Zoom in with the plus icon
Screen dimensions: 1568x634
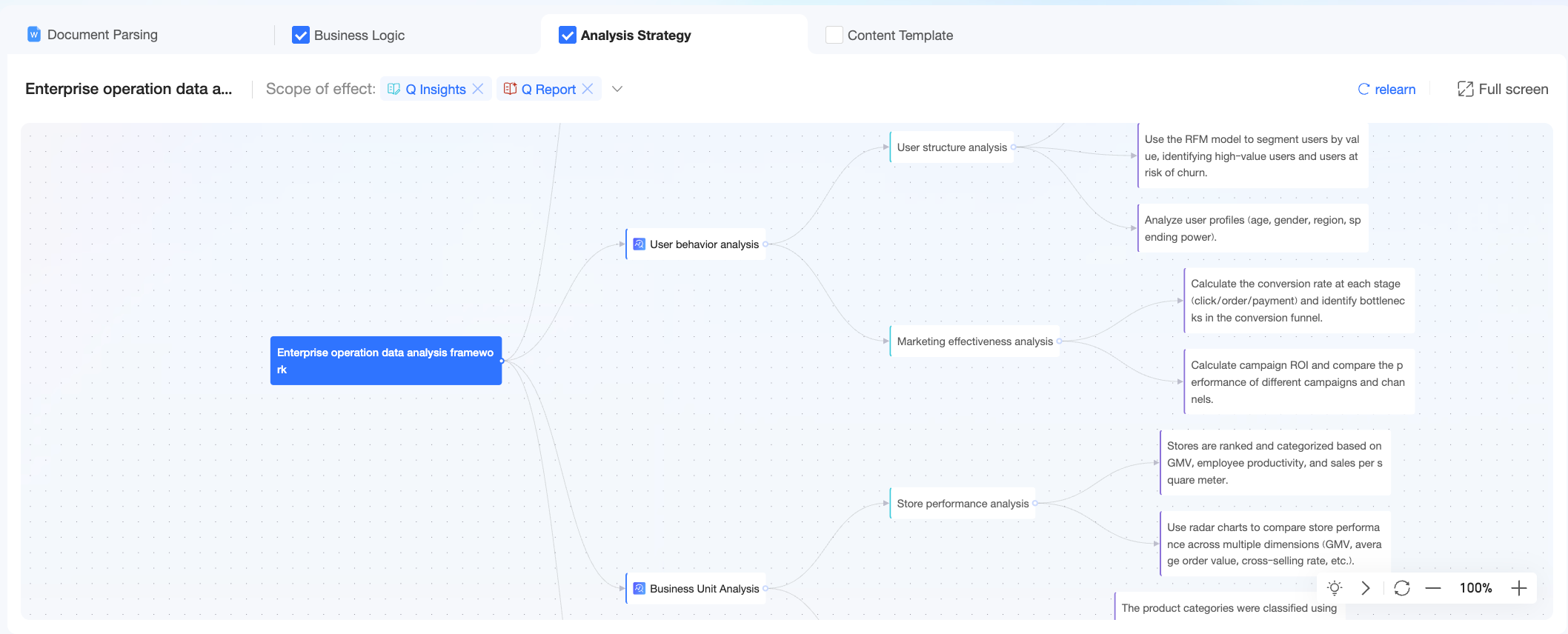coord(1519,588)
